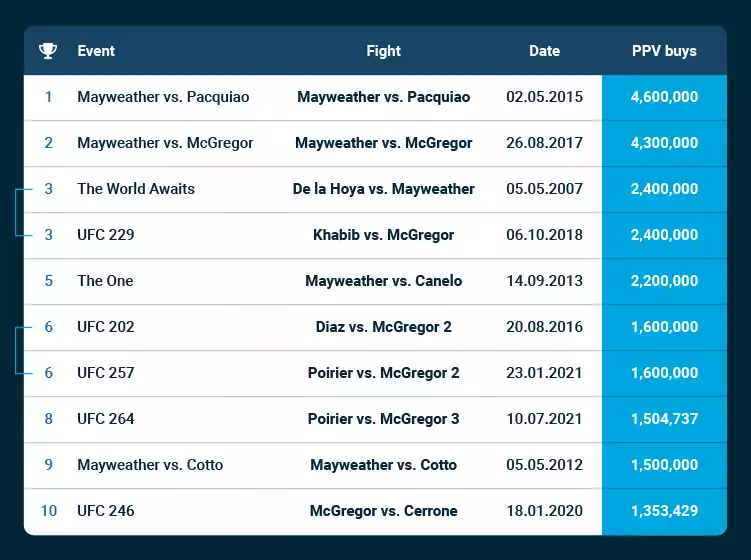This screenshot has height=560, width=751.
Task: Click the 4,300,000 PPV buys value
Action: (664, 143)
